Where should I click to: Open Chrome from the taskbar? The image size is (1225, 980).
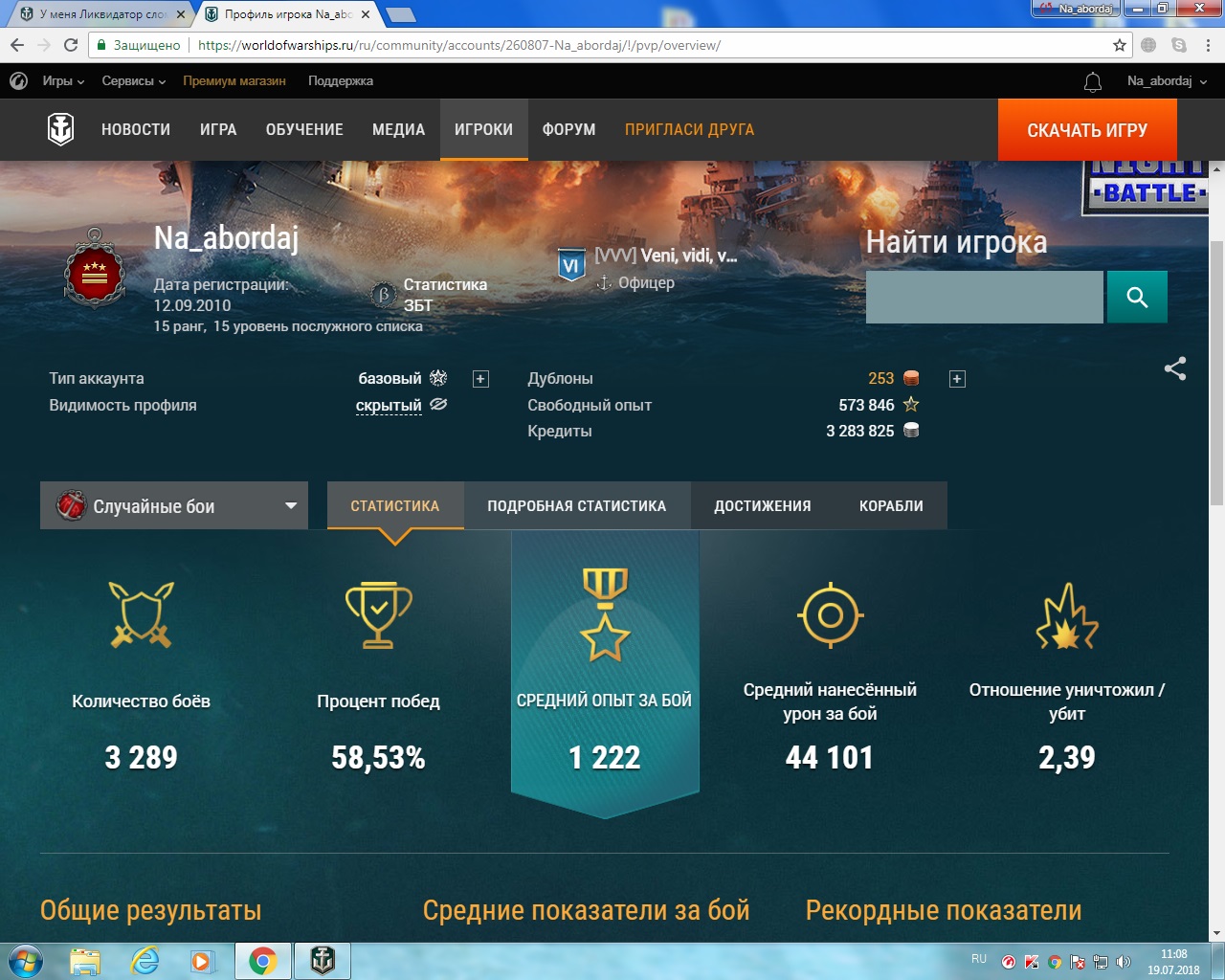coord(263,961)
